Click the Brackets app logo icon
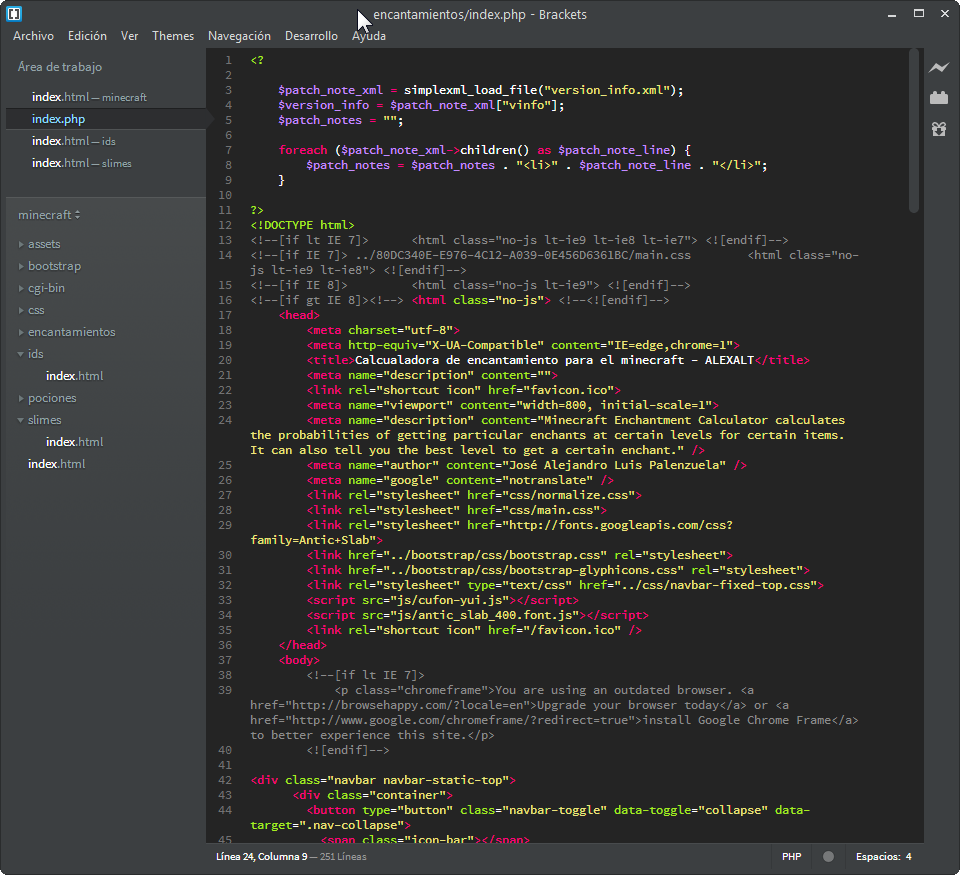The image size is (960, 875). tap(14, 13)
